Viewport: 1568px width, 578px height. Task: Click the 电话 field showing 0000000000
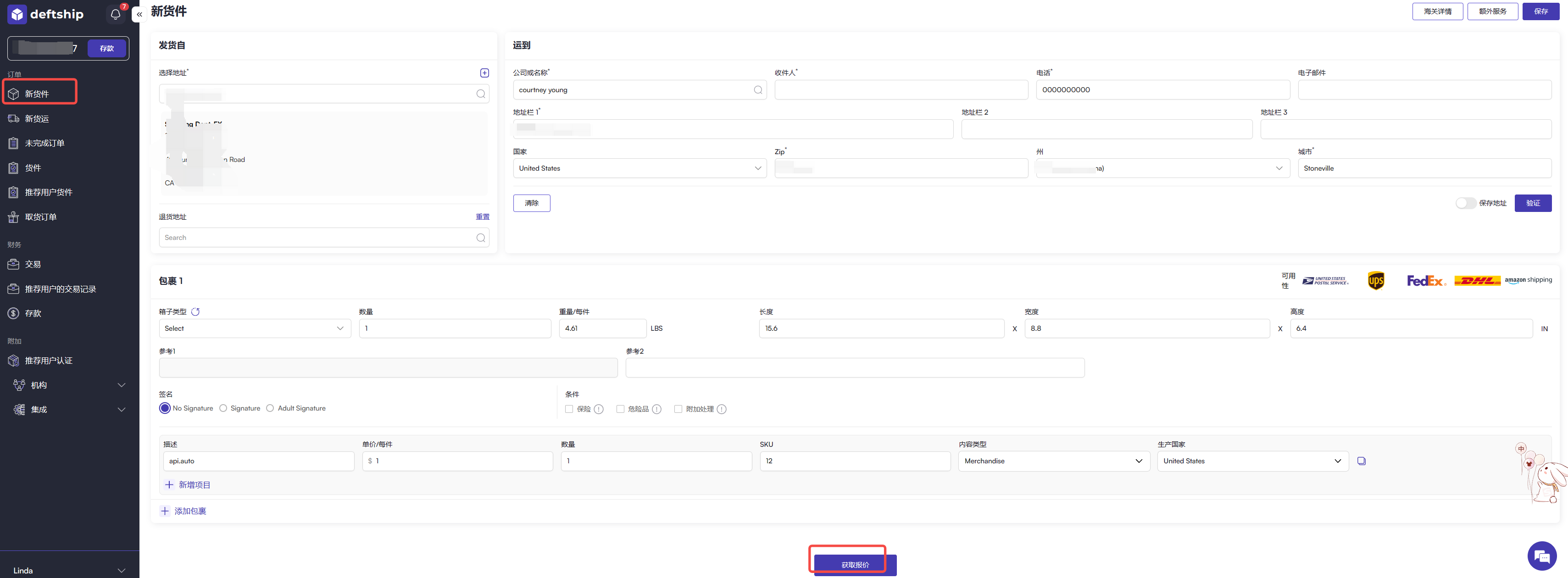[x=1162, y=90]
